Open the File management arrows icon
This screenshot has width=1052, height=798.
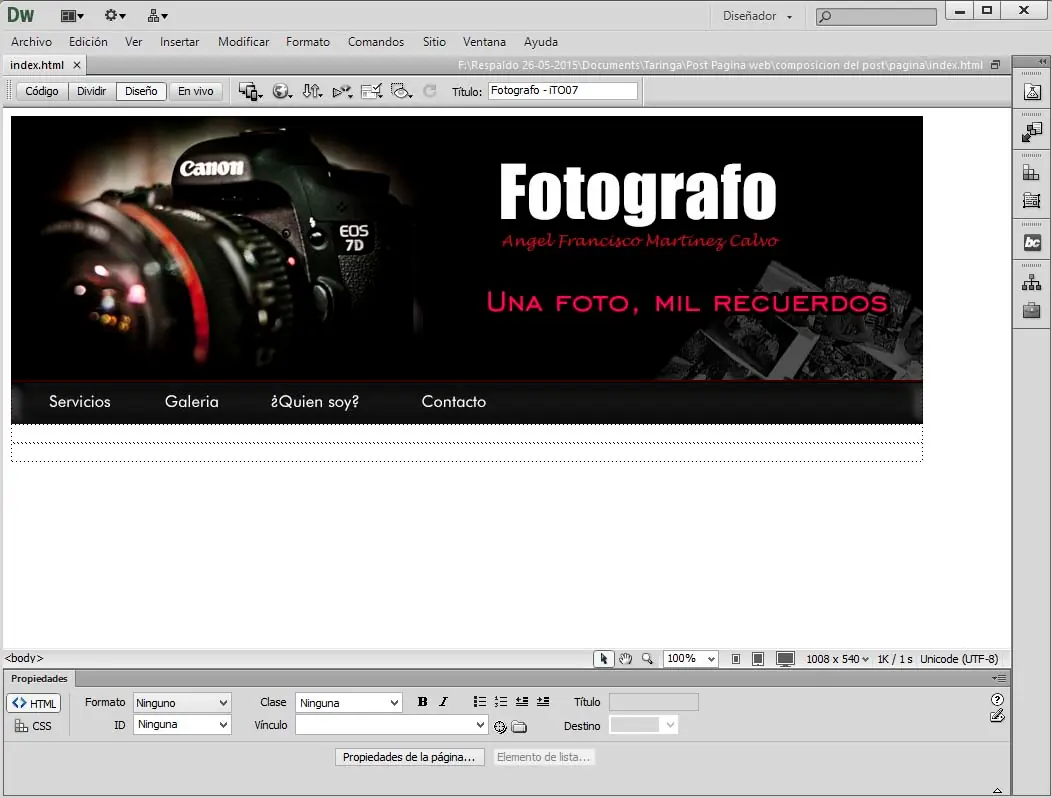pyautogui.click(x=312, y=91)
